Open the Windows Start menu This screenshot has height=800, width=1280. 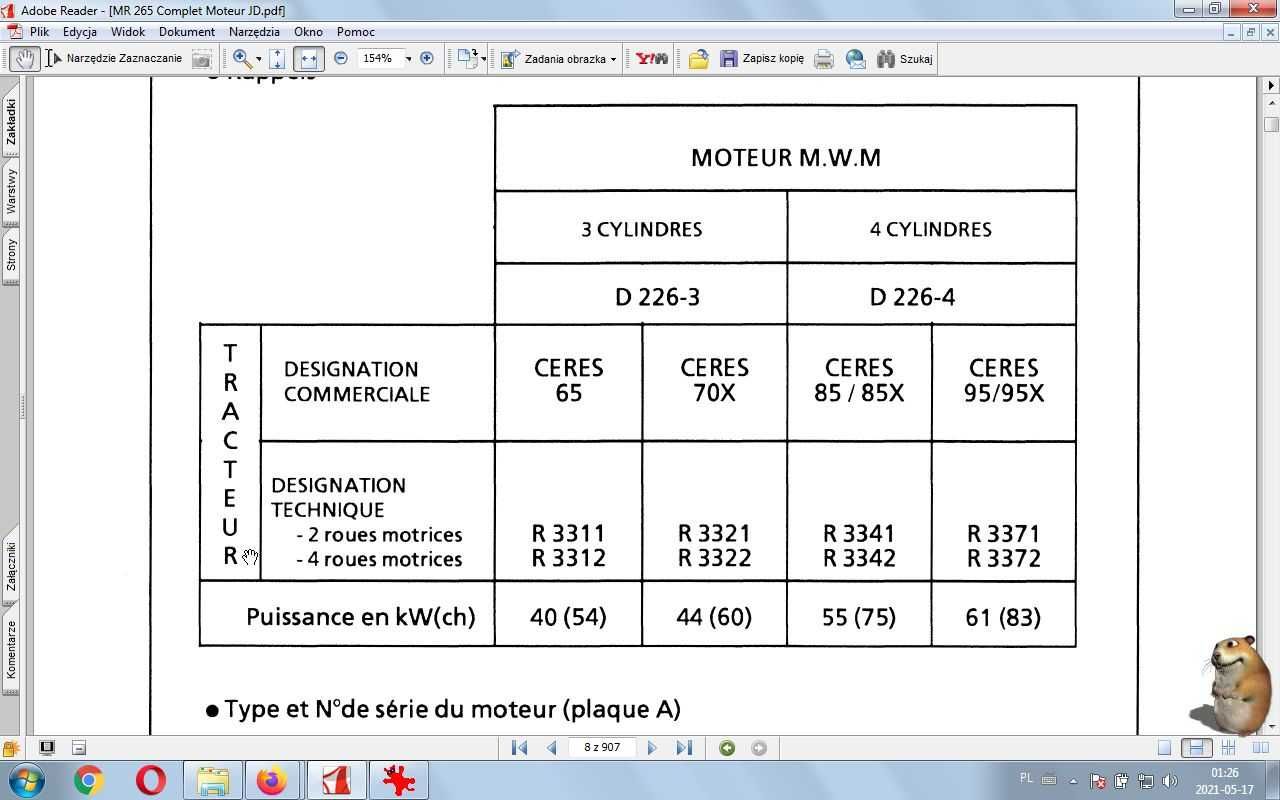coord(25,780)
